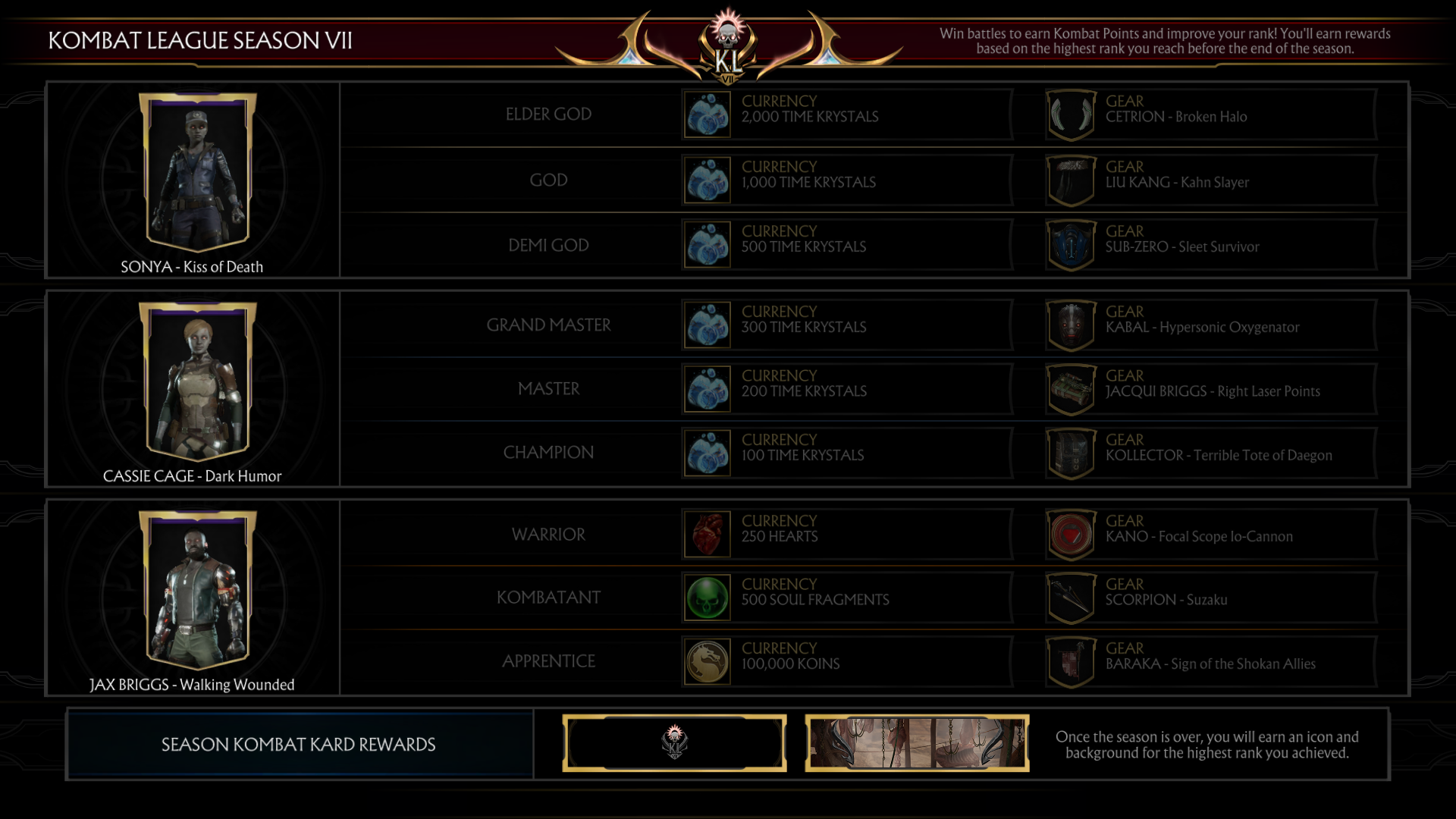Select the Jax Briggs Walking Wounded portrait
Viewport: 1456px width, 819px height.
point(197,590)
